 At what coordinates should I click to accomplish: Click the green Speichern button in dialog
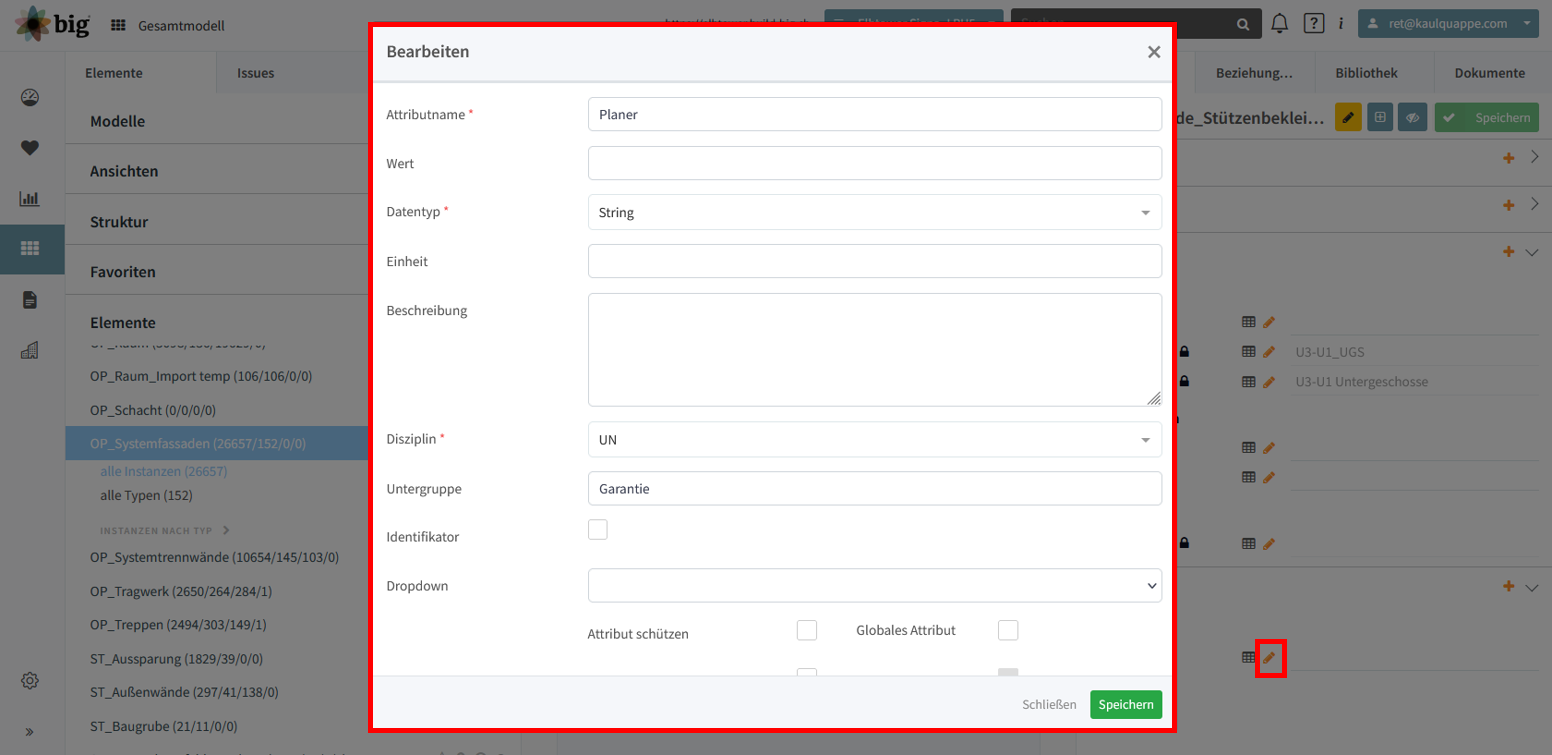point(1126,704)
